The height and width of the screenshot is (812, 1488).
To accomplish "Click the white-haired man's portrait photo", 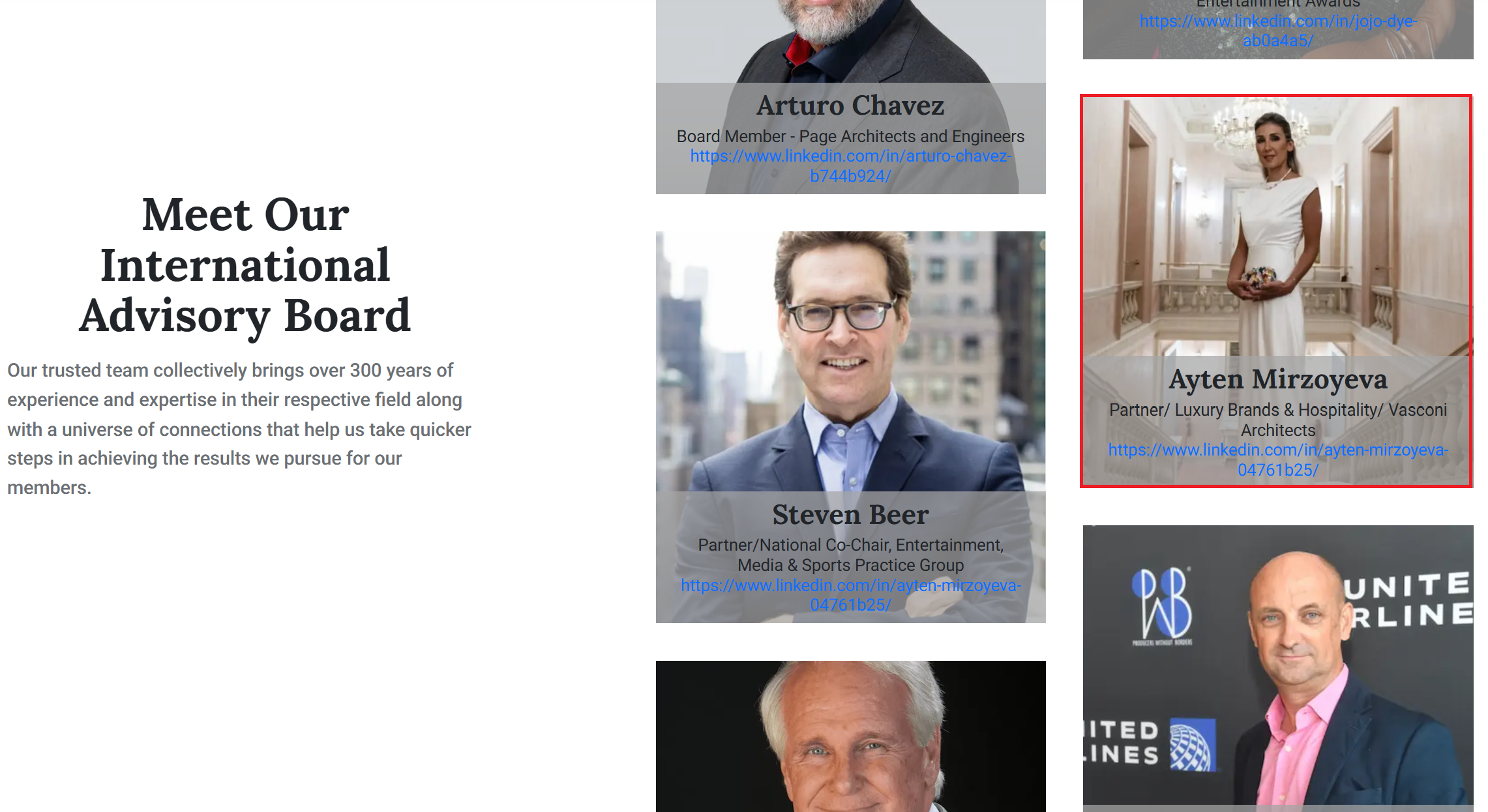I will pos(850,736).
